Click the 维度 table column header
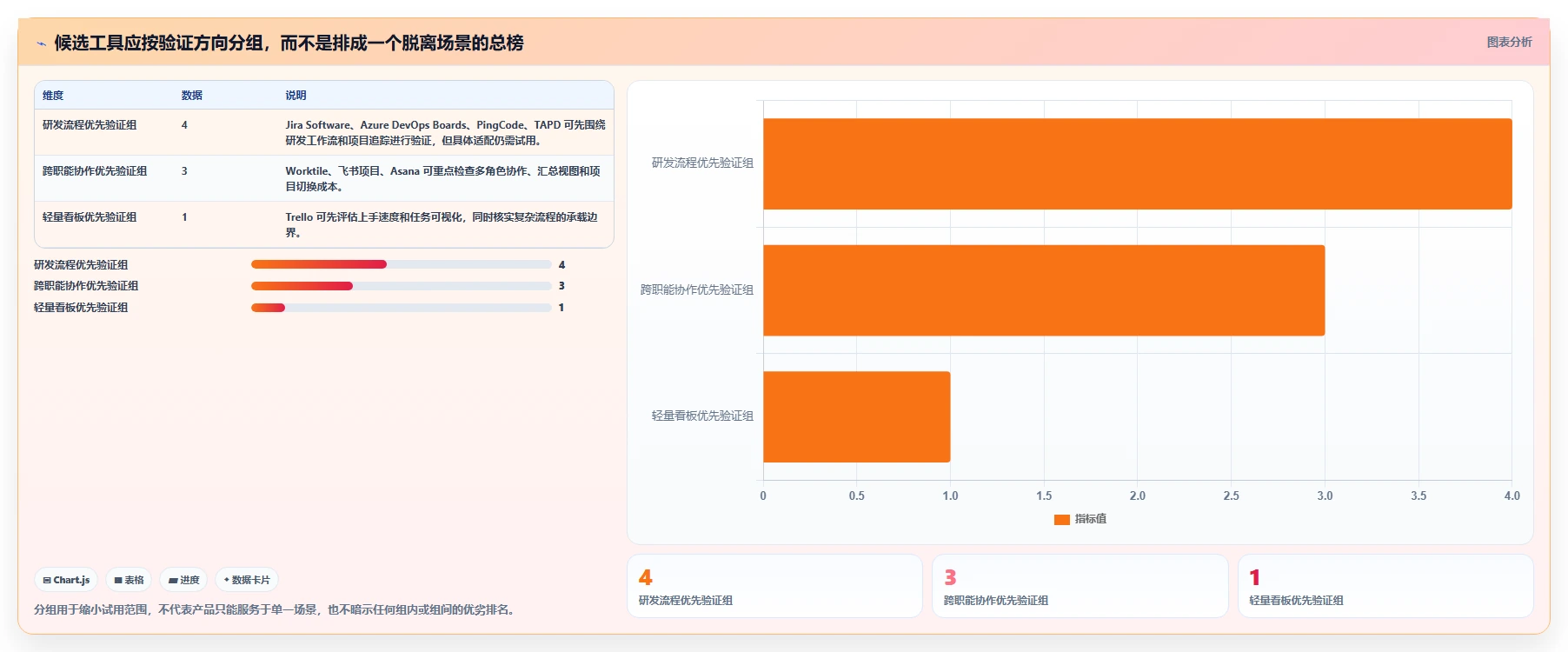1568x652 pixels. [x=53, y=96]
